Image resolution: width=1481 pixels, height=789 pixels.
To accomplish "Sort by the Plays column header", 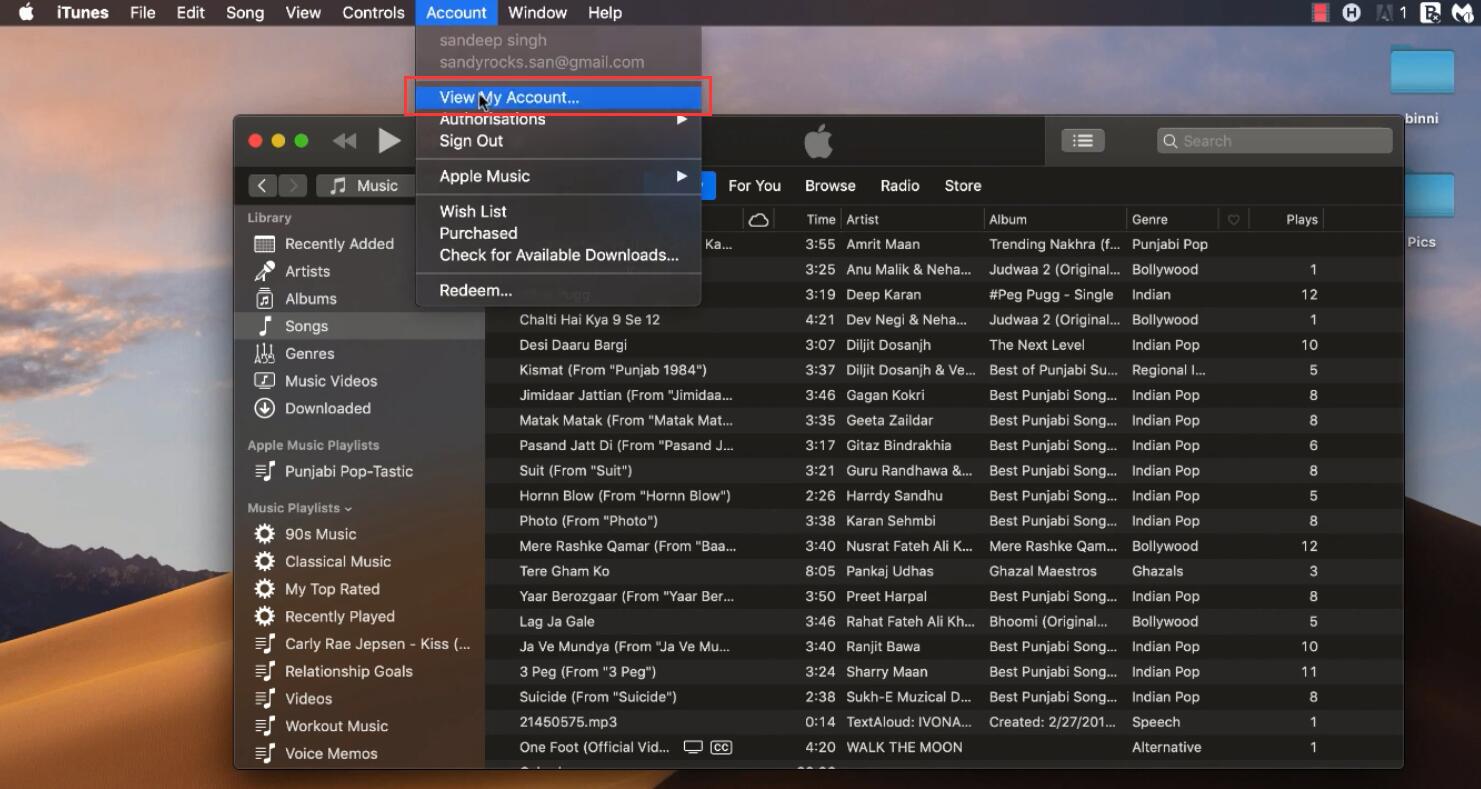I will (1301, 219).
